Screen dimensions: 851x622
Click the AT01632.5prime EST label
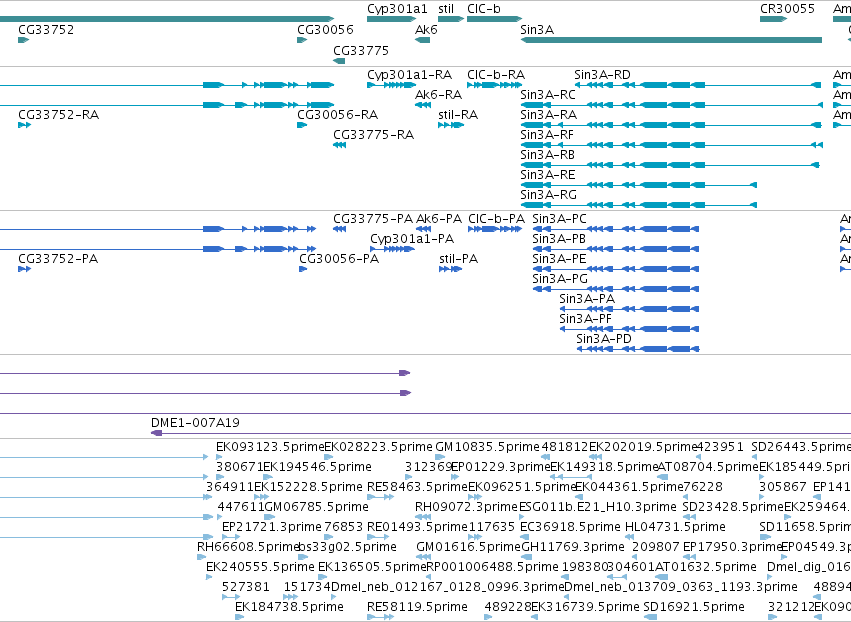(x=706, y=567)
